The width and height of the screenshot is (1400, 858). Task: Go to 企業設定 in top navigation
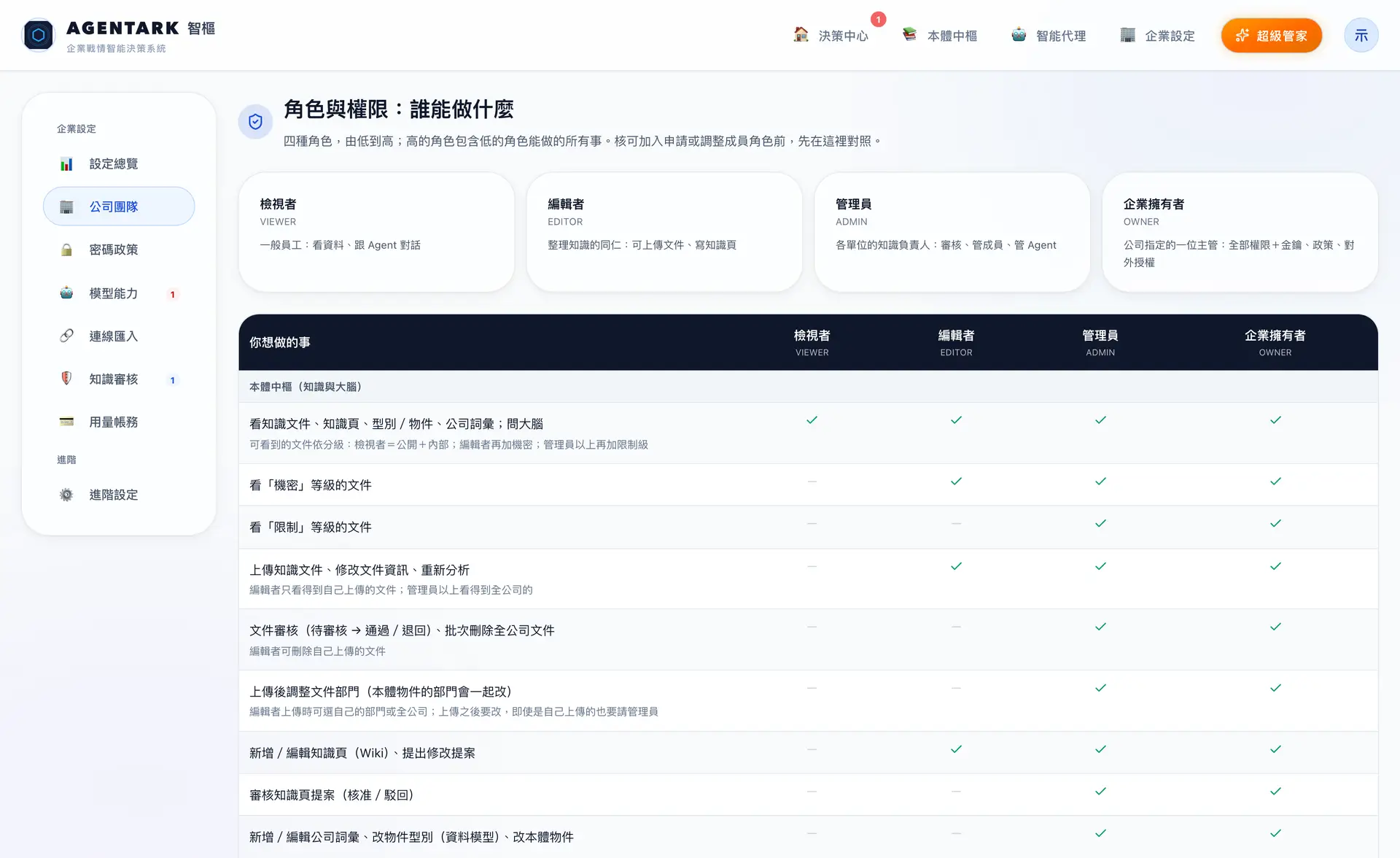(1158, 36)
